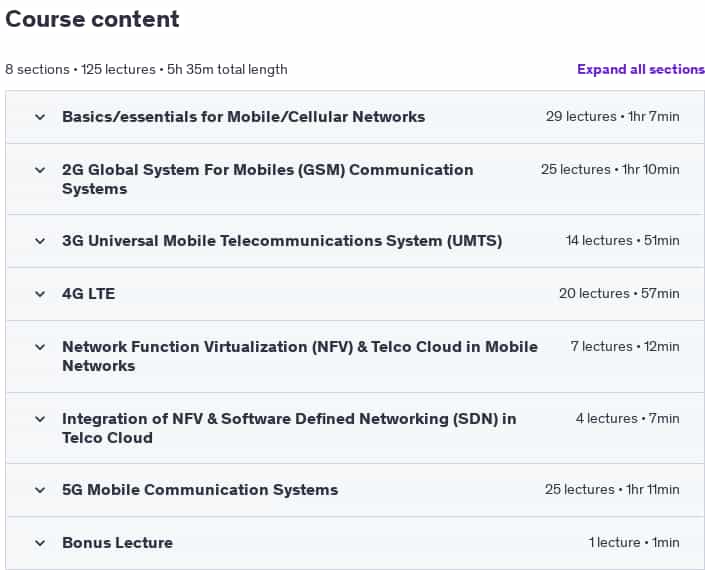This screenshot has width=705, height=570.
Task: Open 3G Universal Mobile Telecommunications System title
Action: point(282,240)
